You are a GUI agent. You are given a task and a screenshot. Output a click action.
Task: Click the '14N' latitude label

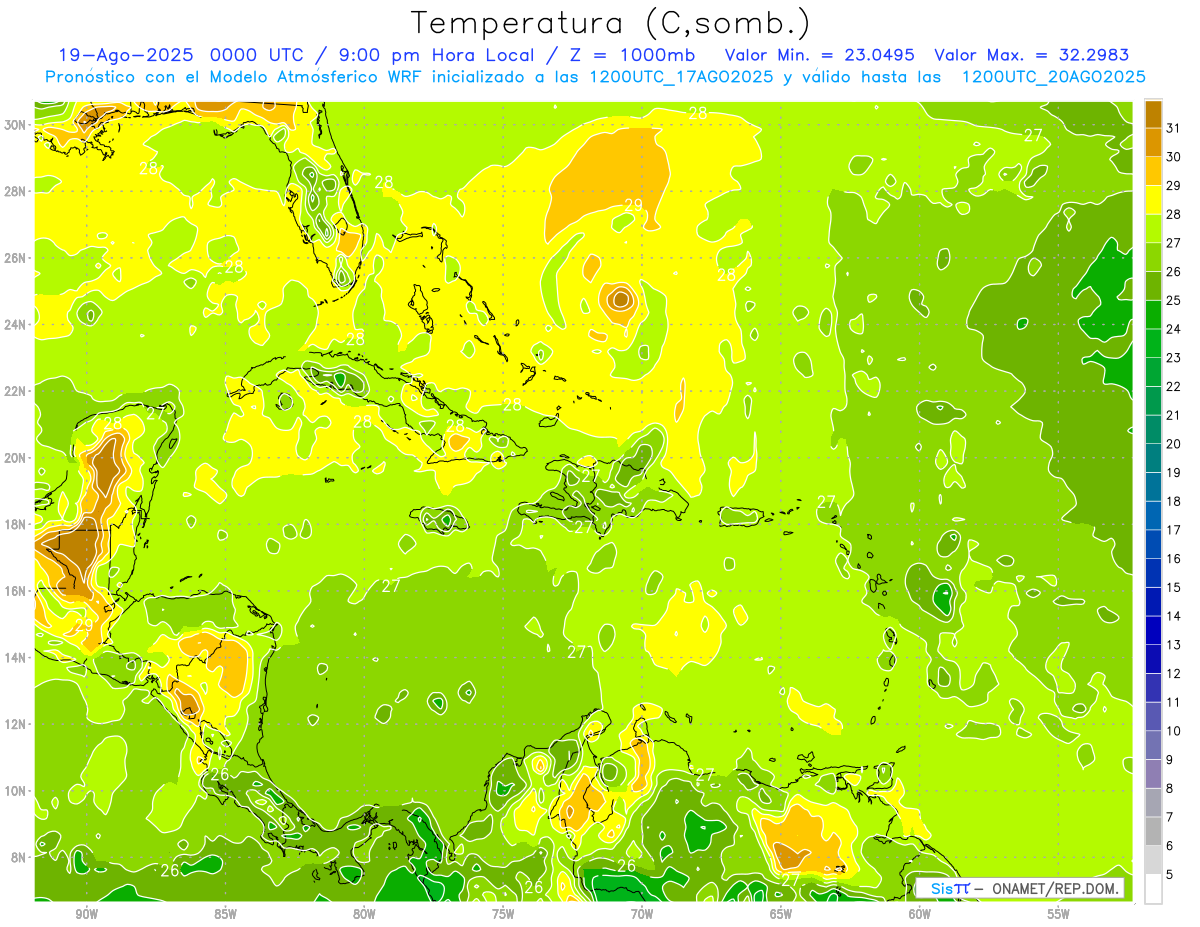[16, 657]
